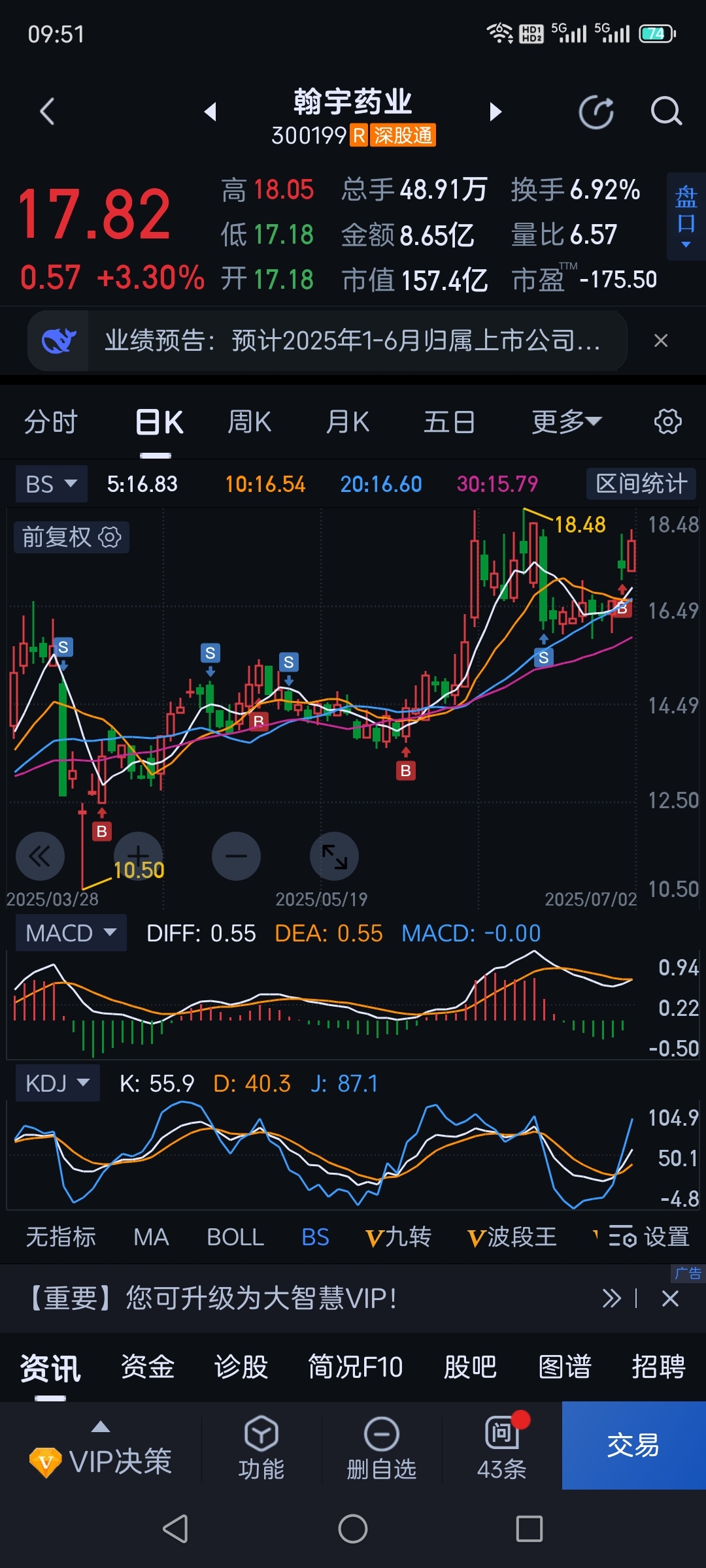
Task: Tap the current price 17.82
Action: [94, 214]
